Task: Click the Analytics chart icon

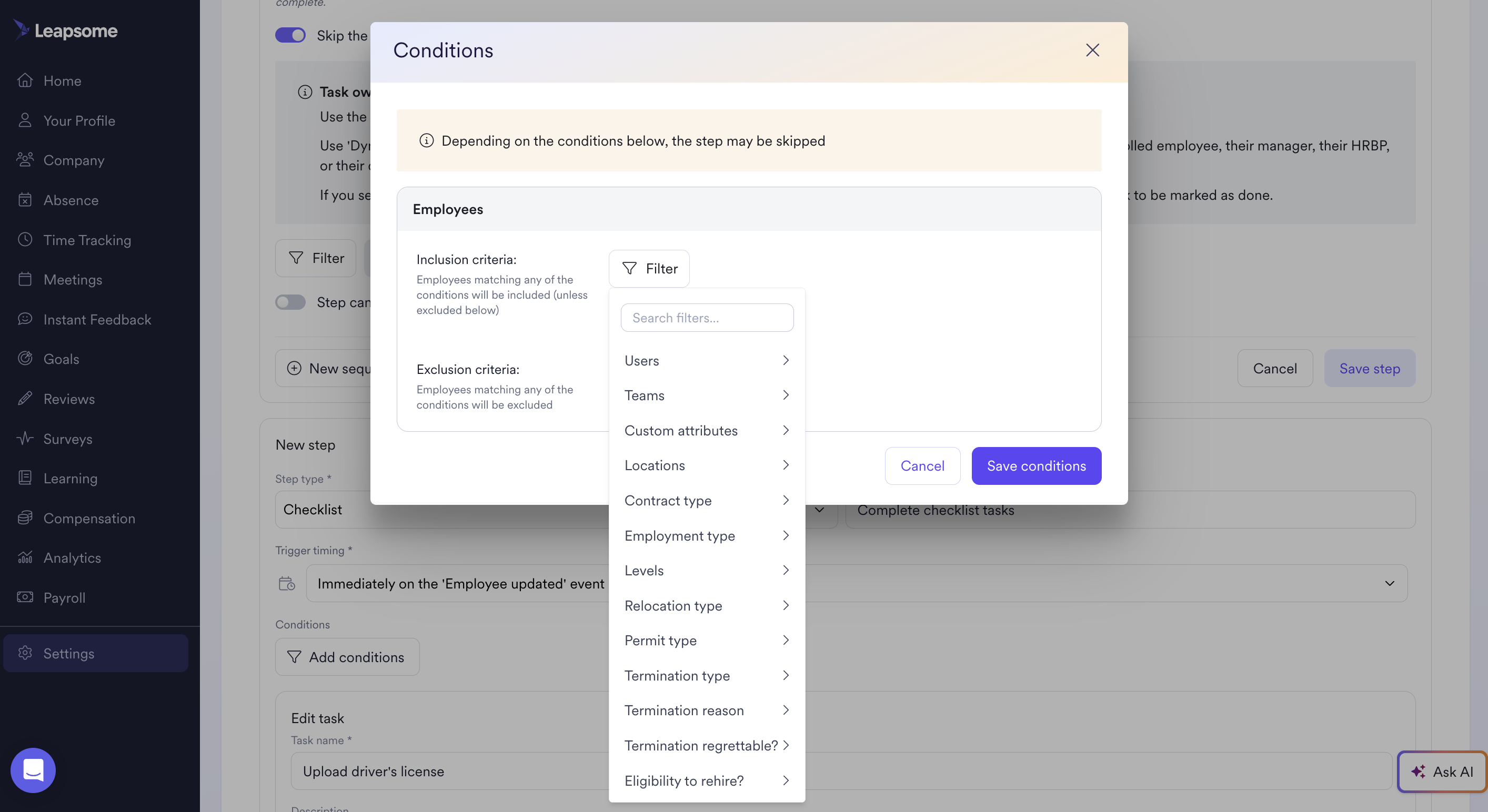Action: (x=25, y=557)
